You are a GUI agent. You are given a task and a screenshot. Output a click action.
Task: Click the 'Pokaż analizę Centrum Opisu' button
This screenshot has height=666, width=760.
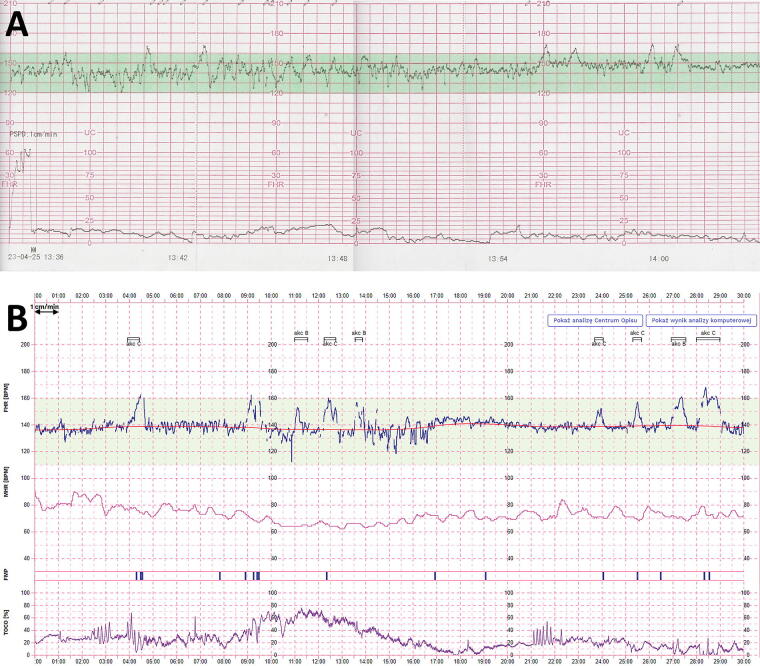coord(594,319)
